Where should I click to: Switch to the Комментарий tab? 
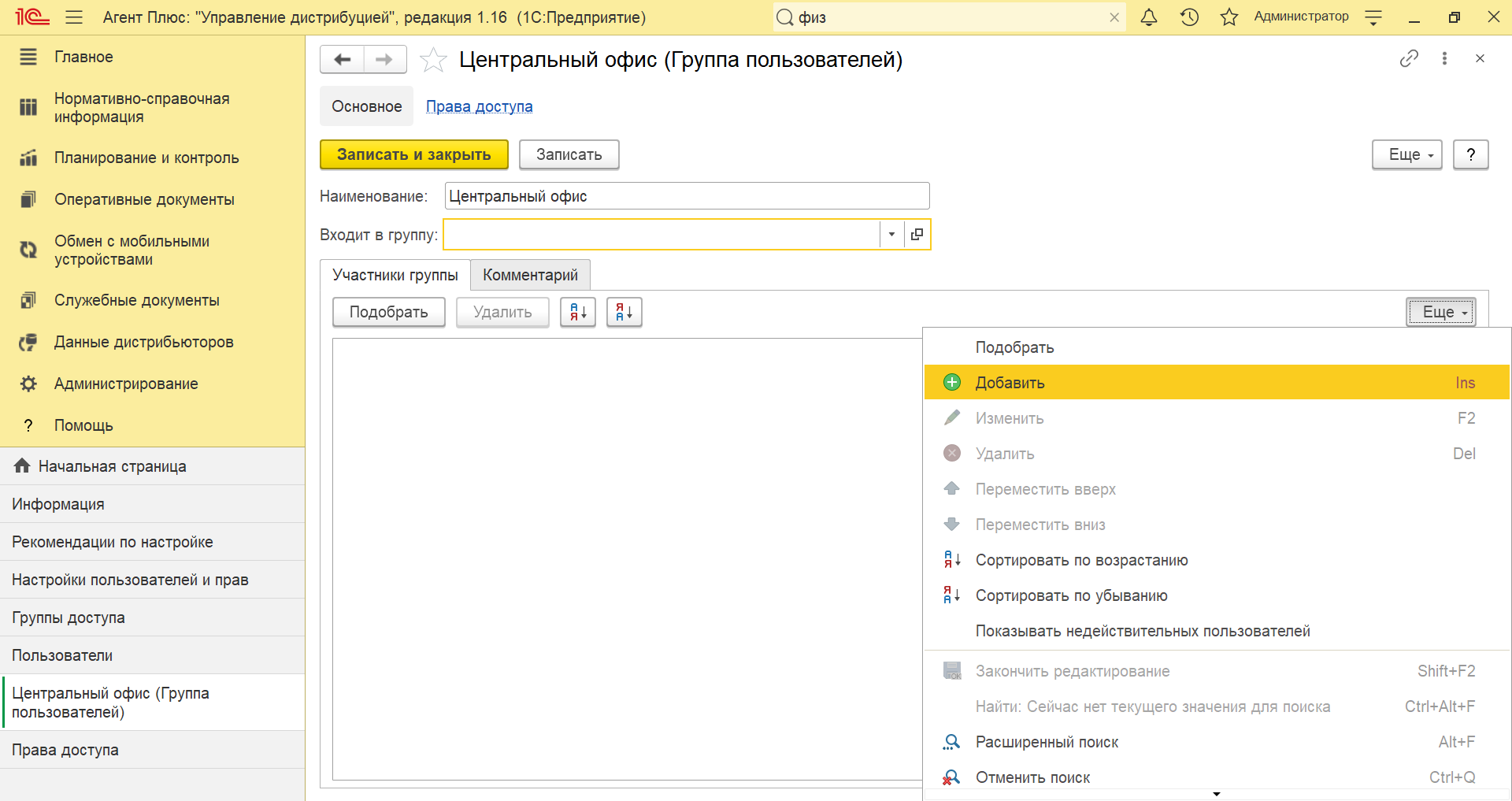531,275
